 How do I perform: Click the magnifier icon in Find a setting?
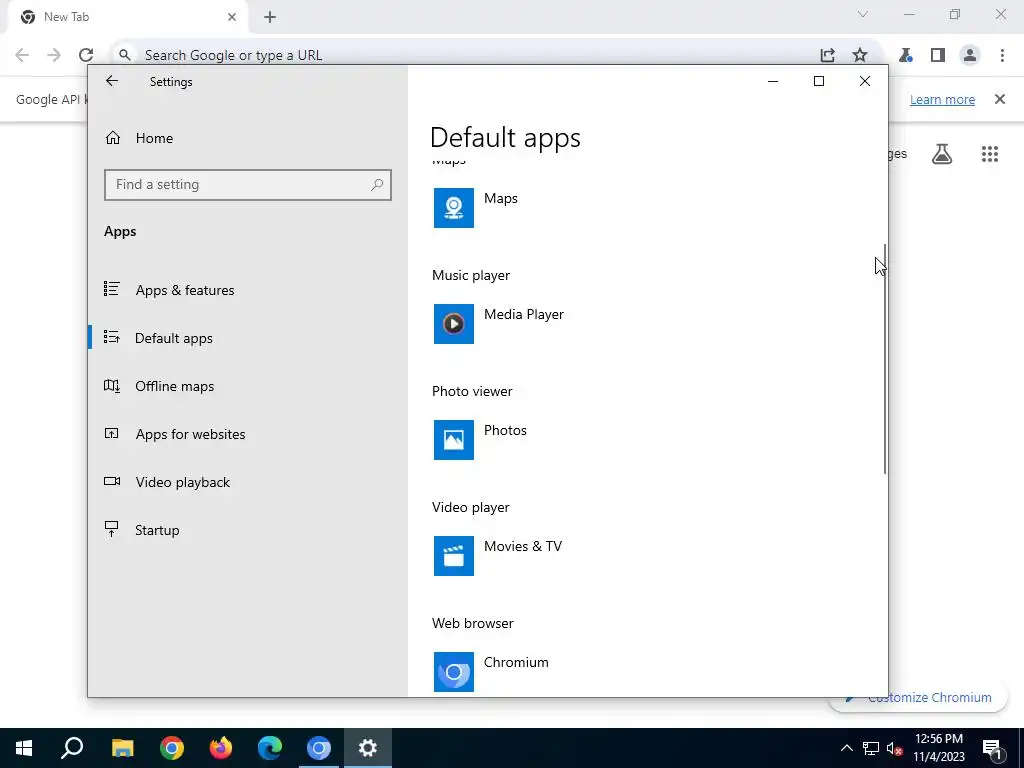click(377, 185)
